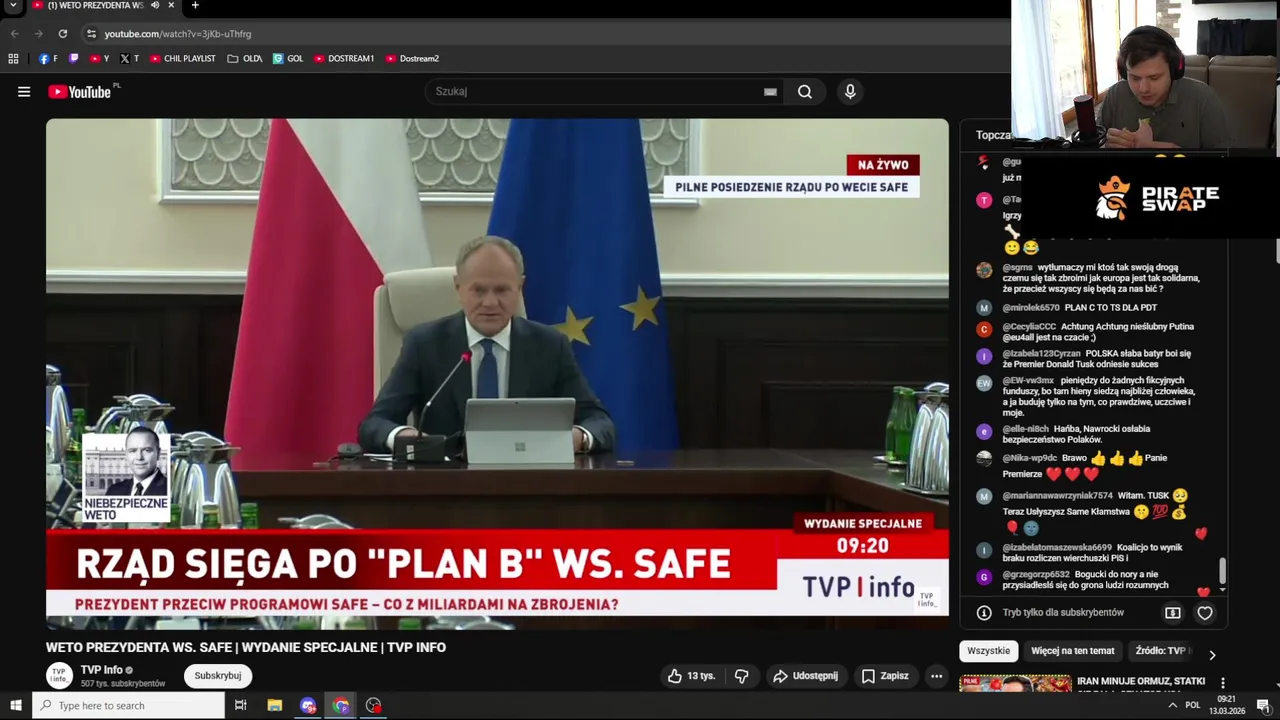The height and width of the screenshot is (720, 1280).
Task: Send a heart reaction in live chat
Action: pos(1205,613)
